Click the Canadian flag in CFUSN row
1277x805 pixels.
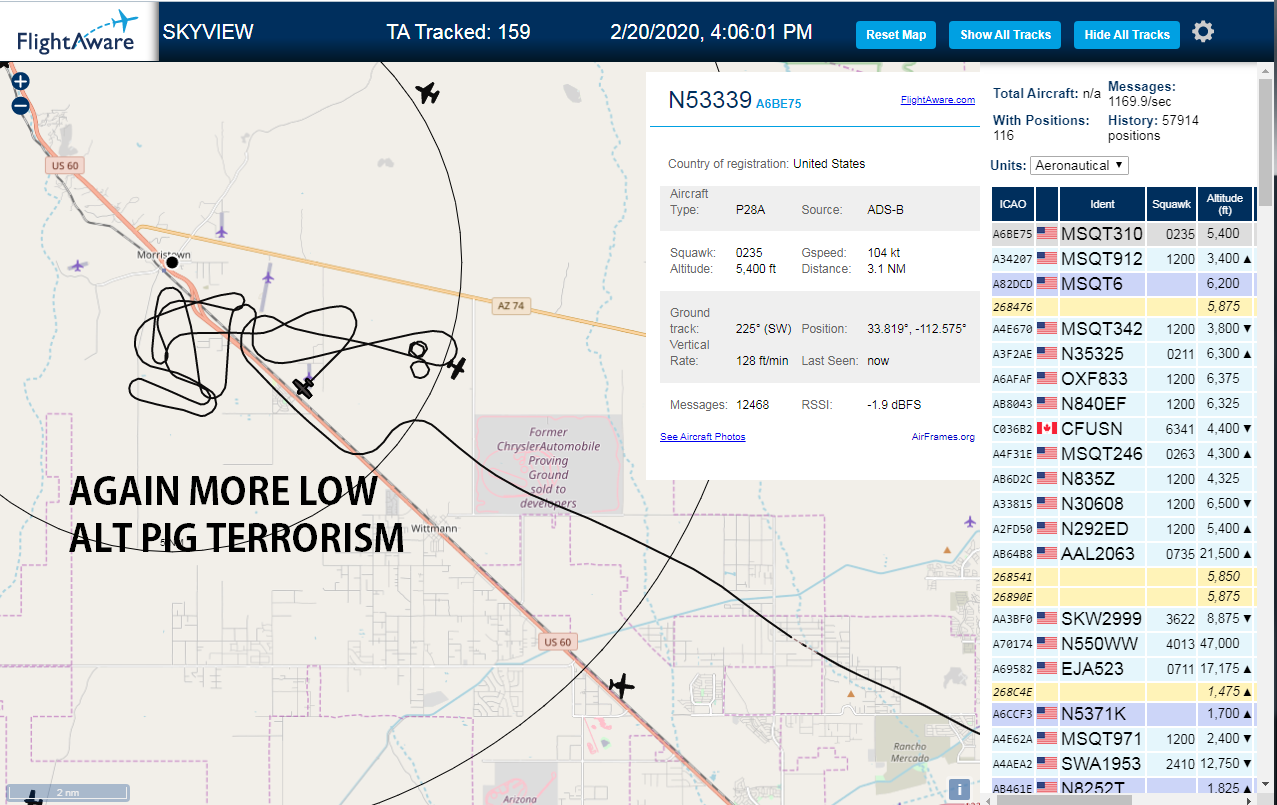point(1047,428)
